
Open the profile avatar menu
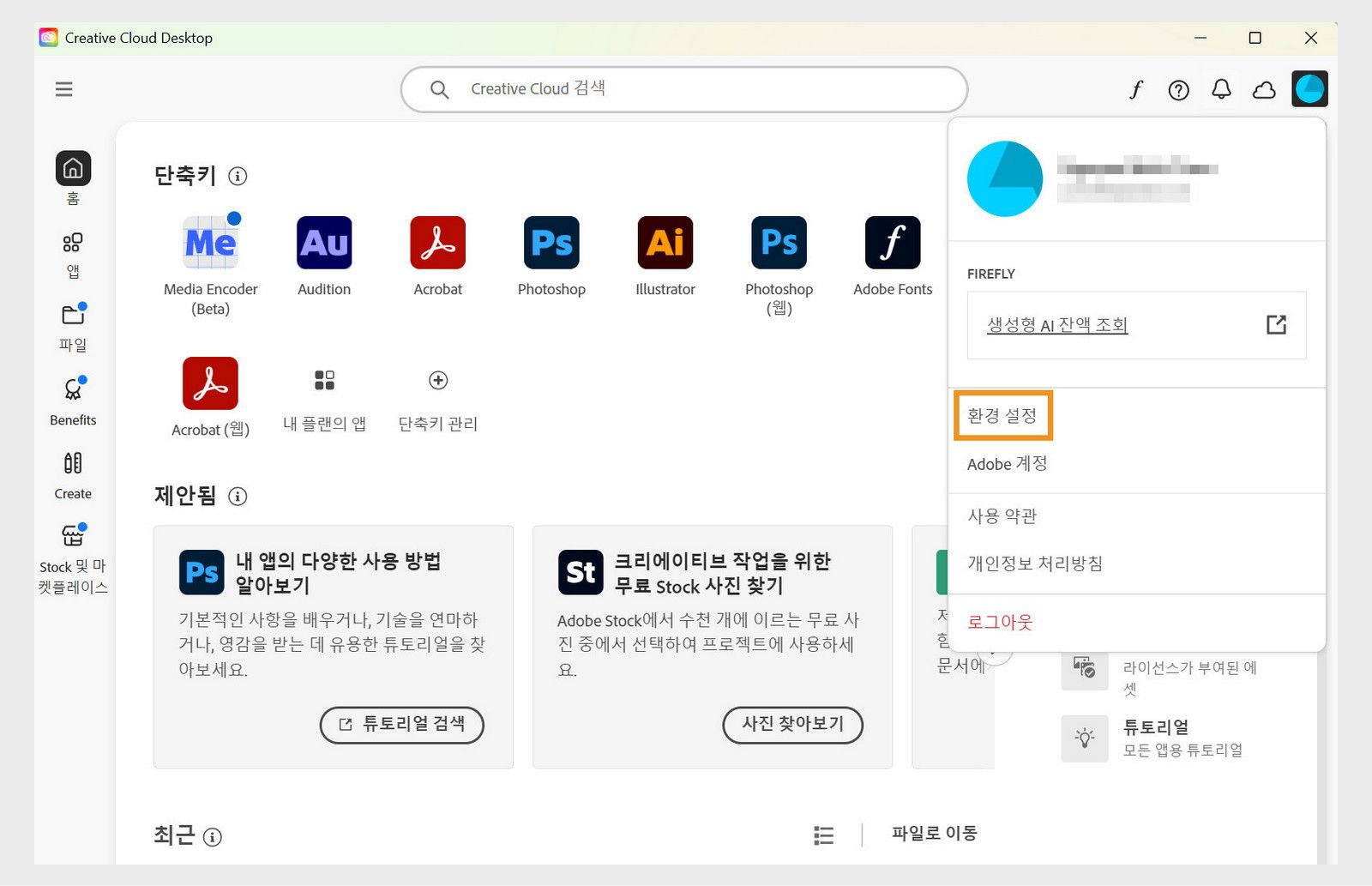[1309, 87]
